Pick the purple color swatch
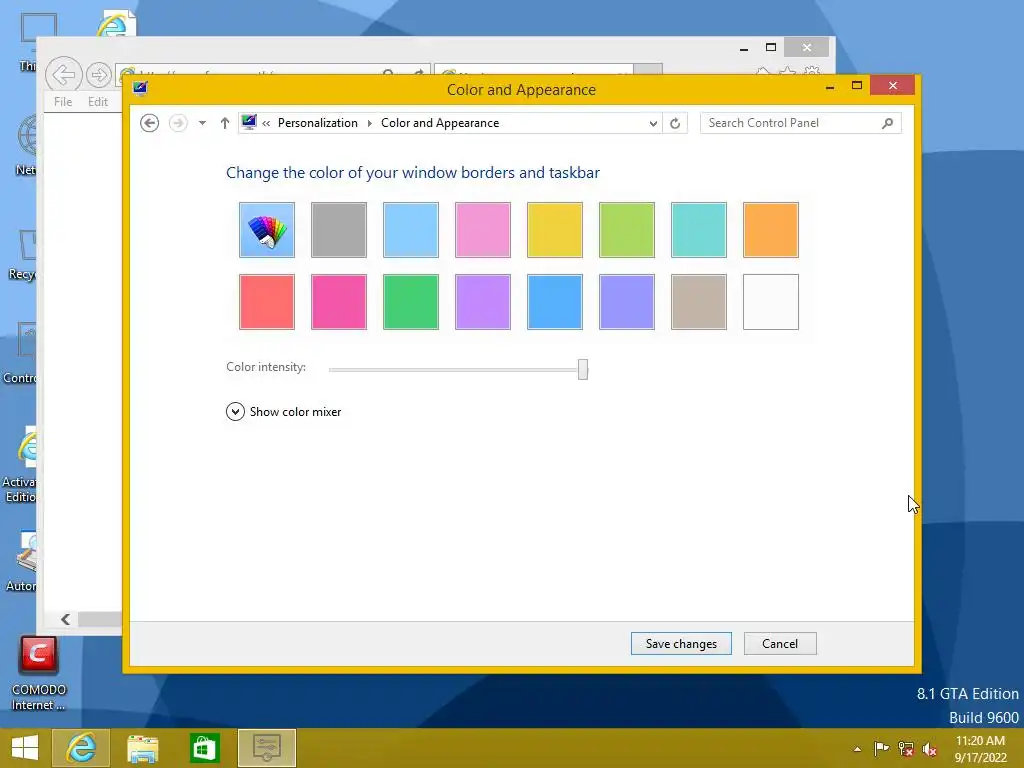Screen dimensions: 1024x768 [x=483, y=302]
